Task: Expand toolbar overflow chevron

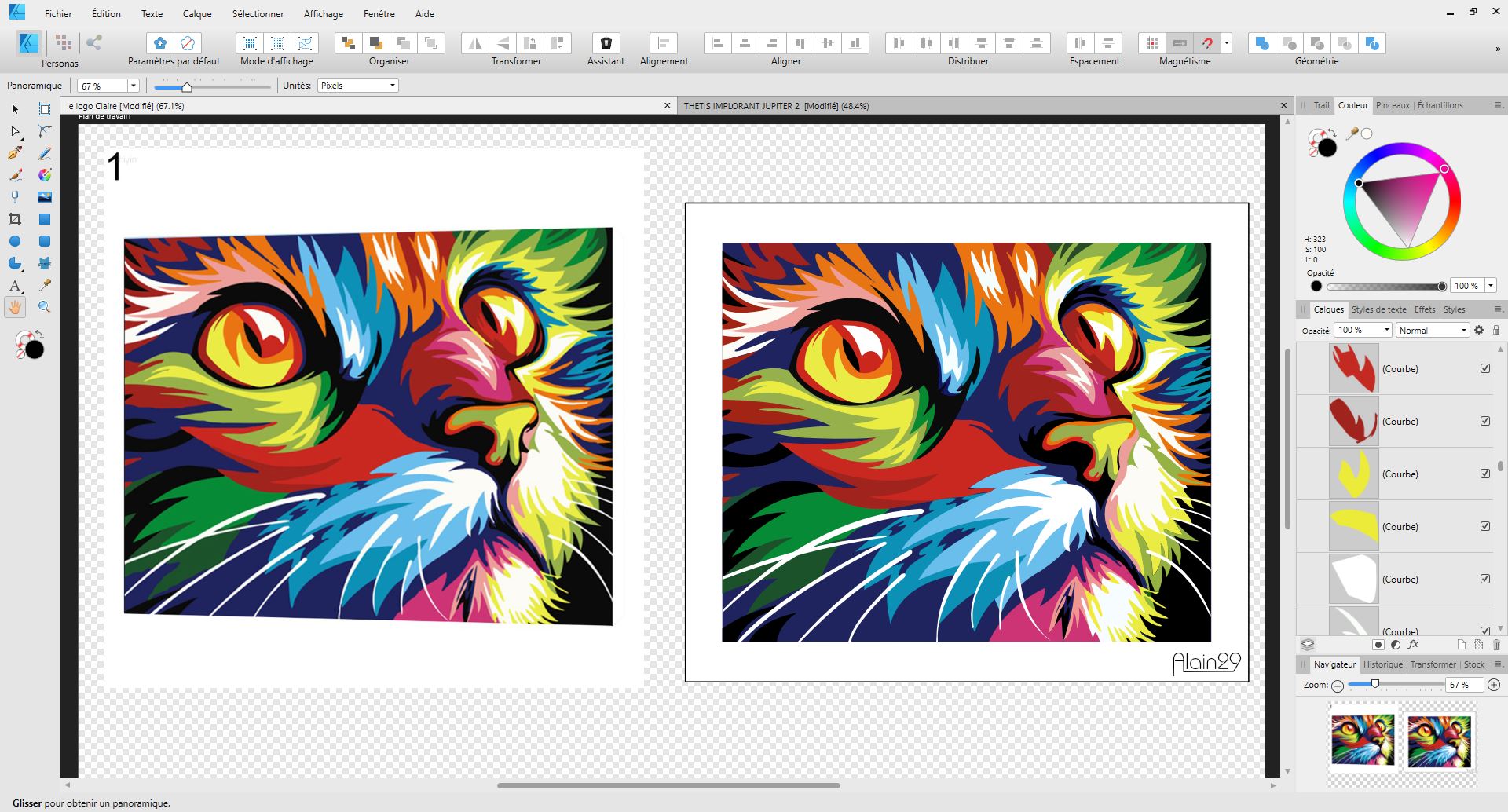Action: pos(1497,49)
